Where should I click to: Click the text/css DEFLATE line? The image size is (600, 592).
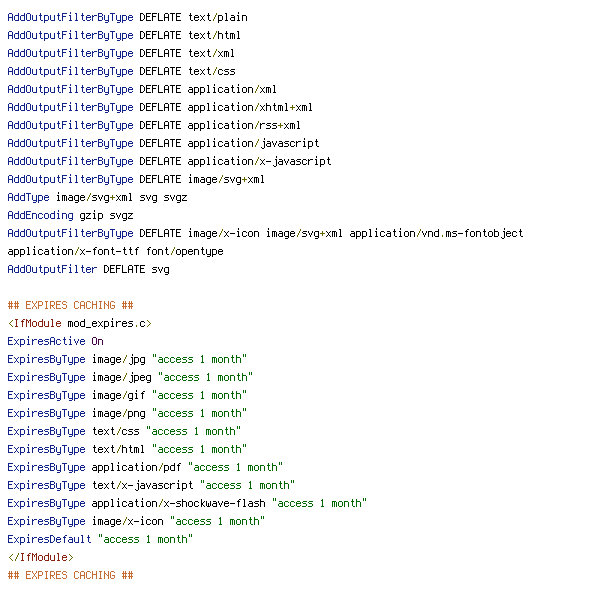[121, 72]
